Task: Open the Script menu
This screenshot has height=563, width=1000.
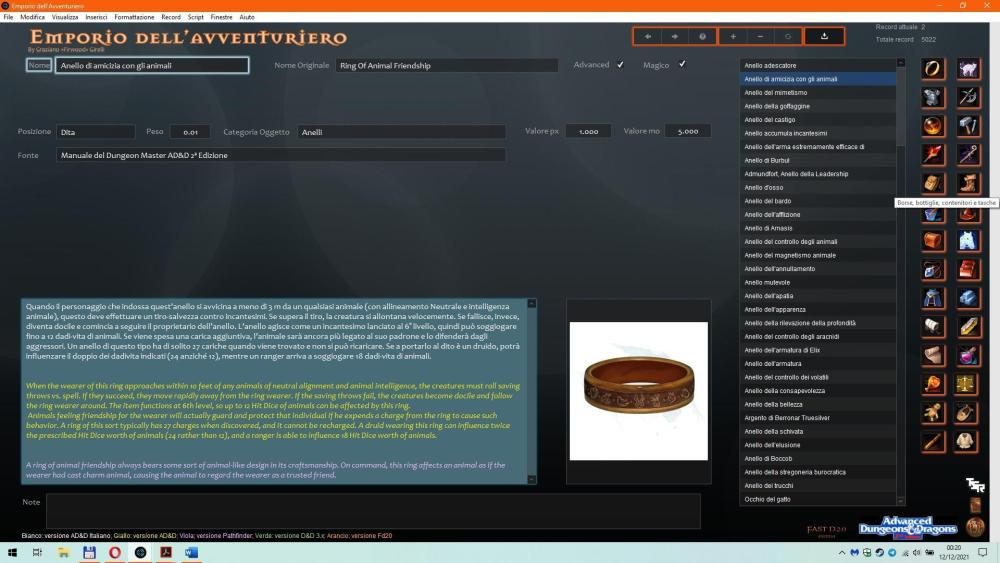Action: click(196, 17)
